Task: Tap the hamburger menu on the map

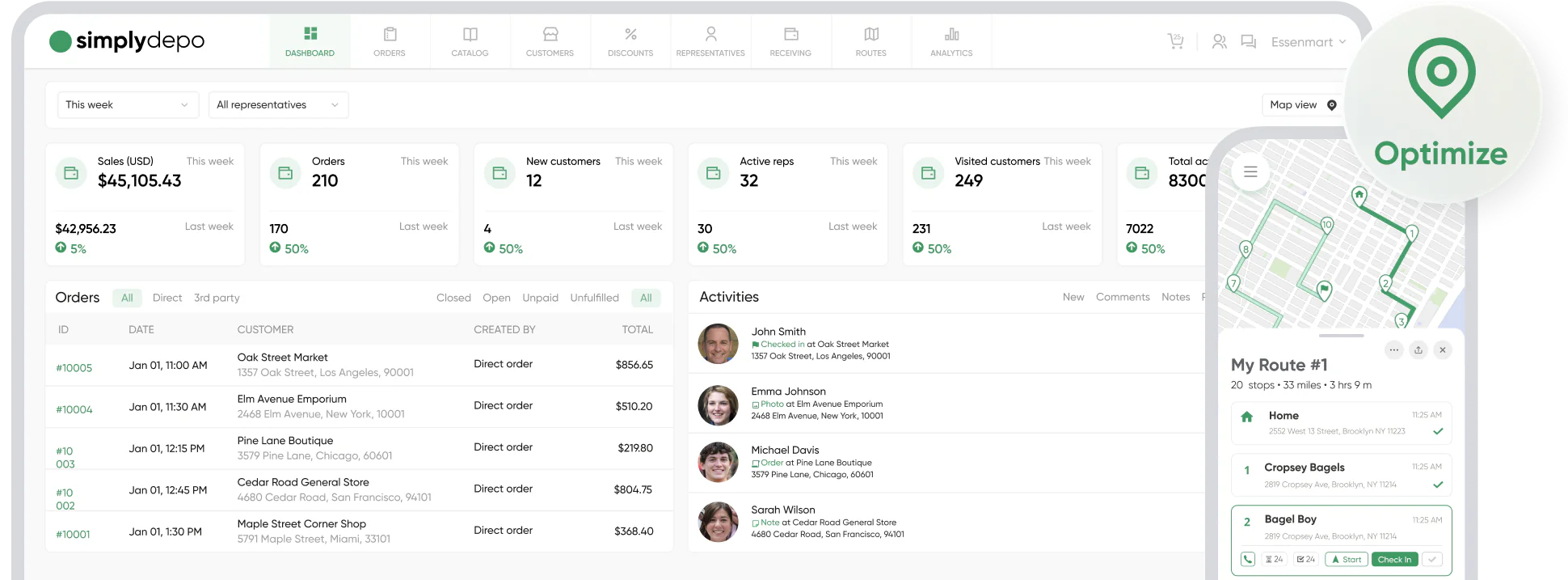Action: click(1250, 172)
